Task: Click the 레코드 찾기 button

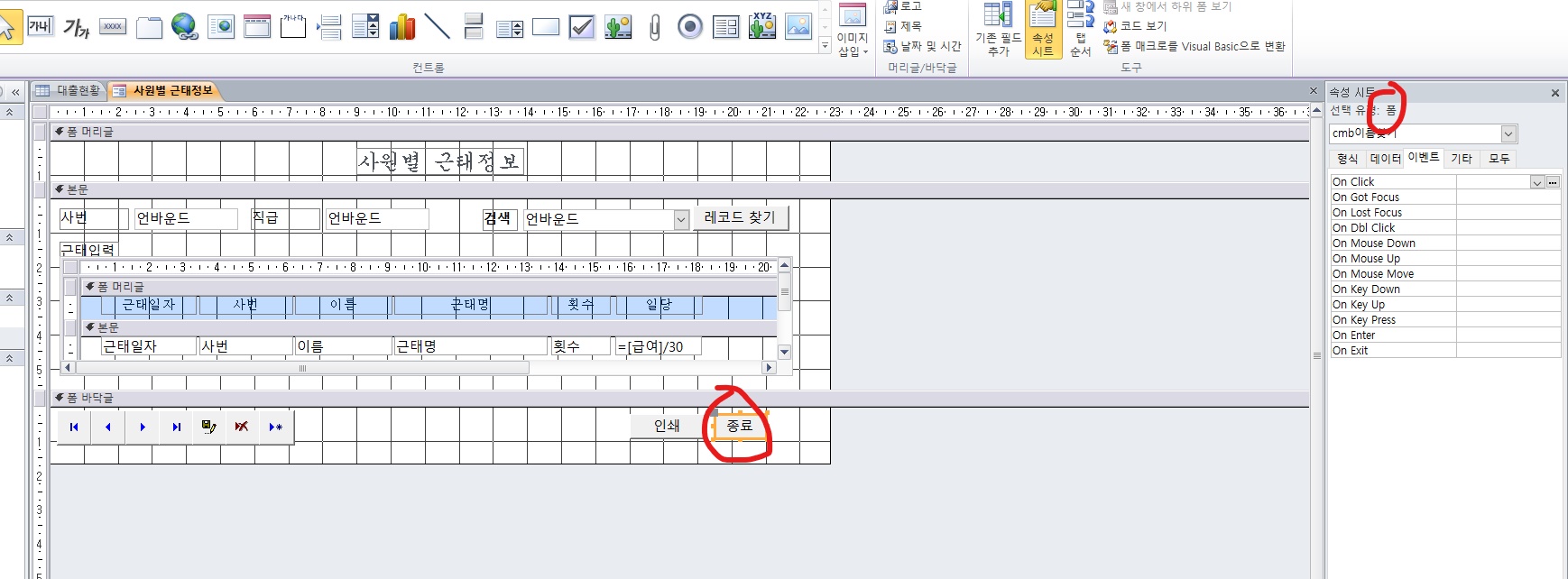Action: (x=740, y=217)
